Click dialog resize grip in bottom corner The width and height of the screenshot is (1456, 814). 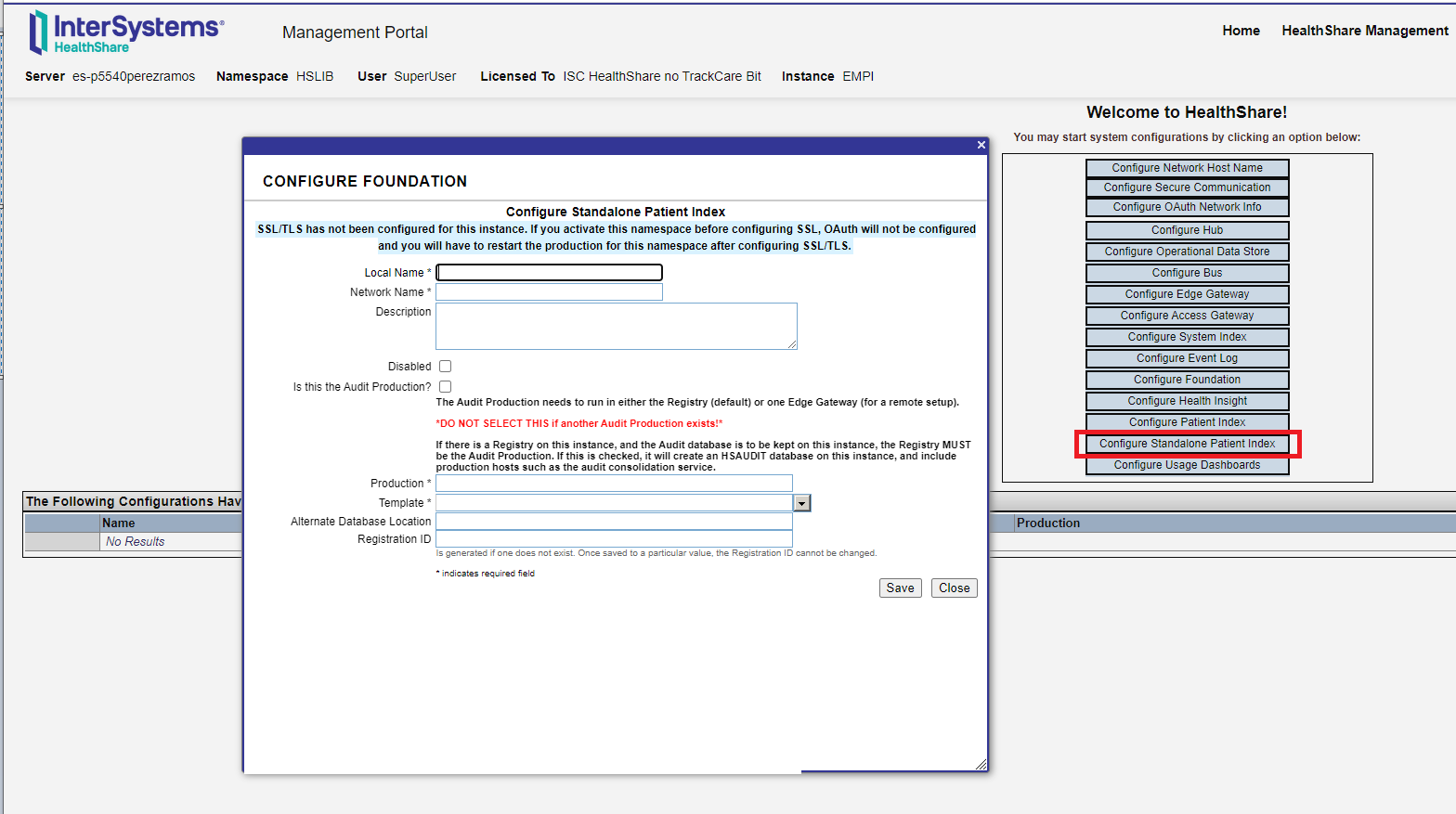(981, 764)
